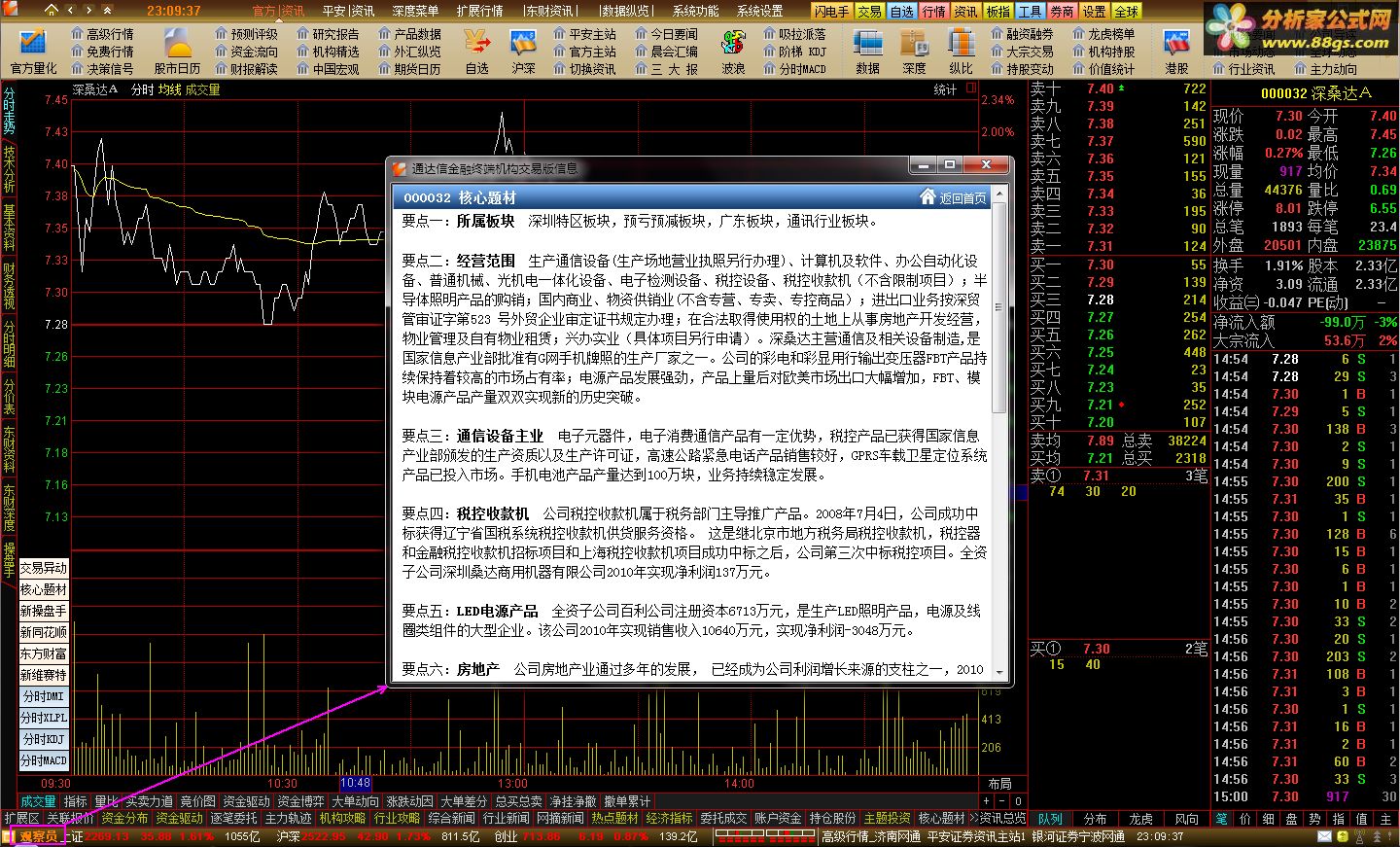
Task: Click the 交易 button in top bar
Action: (869, 11)
